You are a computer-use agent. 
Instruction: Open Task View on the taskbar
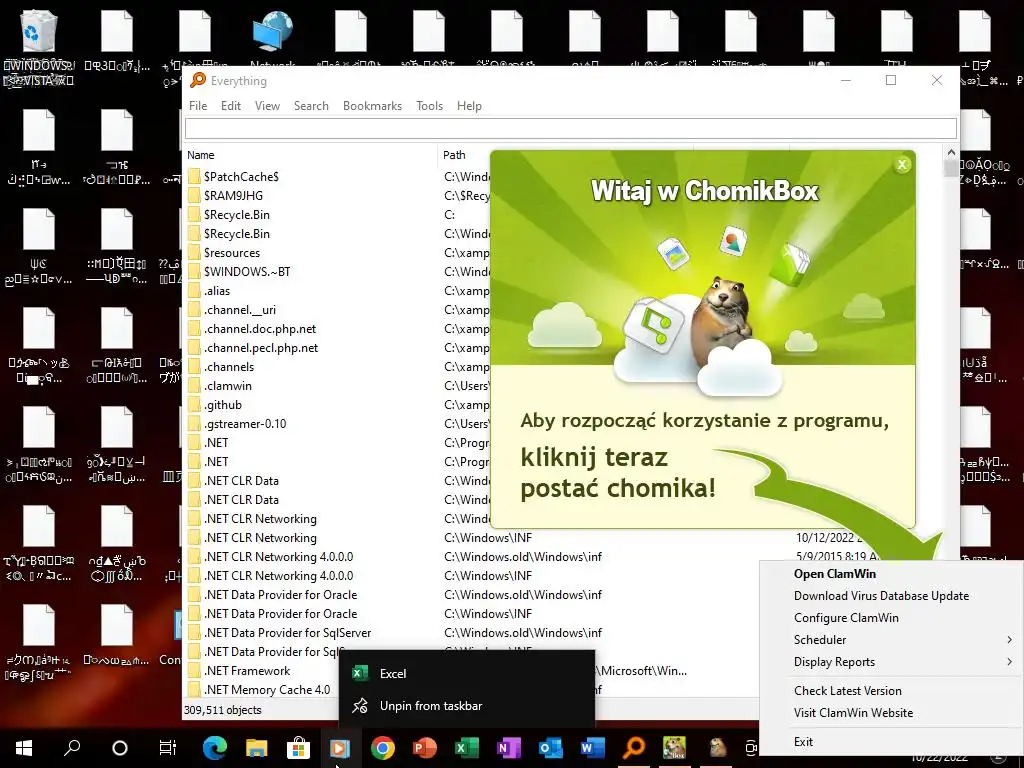pyautogui.click(x=168, y=748)
